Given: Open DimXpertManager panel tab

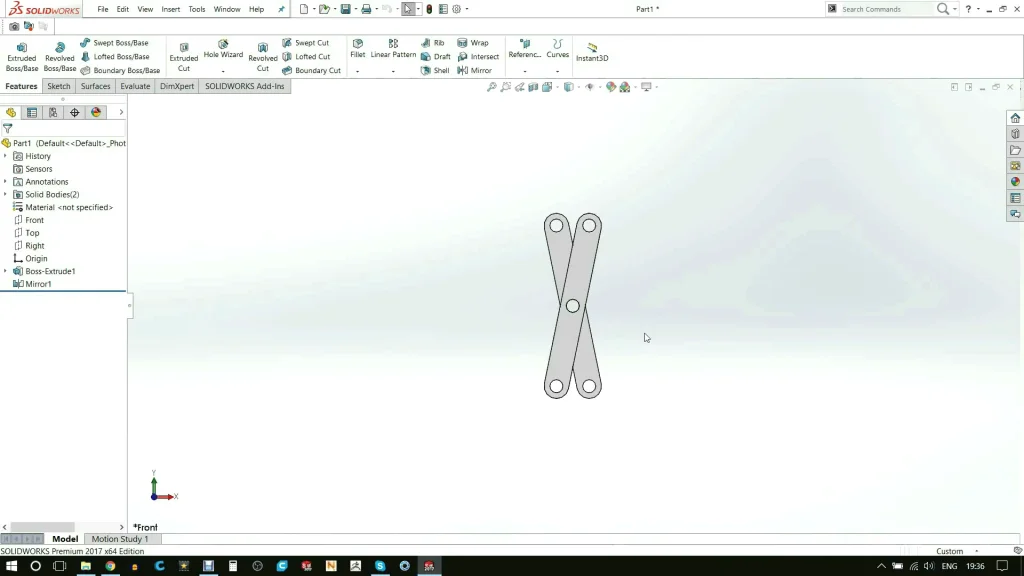Looking at the screenshot, I should tap(74, 112).
